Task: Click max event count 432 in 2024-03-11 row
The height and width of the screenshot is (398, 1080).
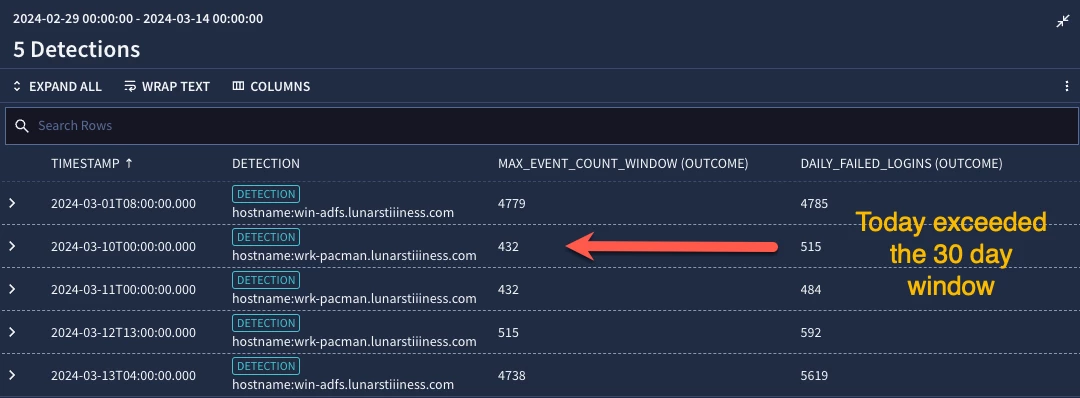Action: [508, 290]
